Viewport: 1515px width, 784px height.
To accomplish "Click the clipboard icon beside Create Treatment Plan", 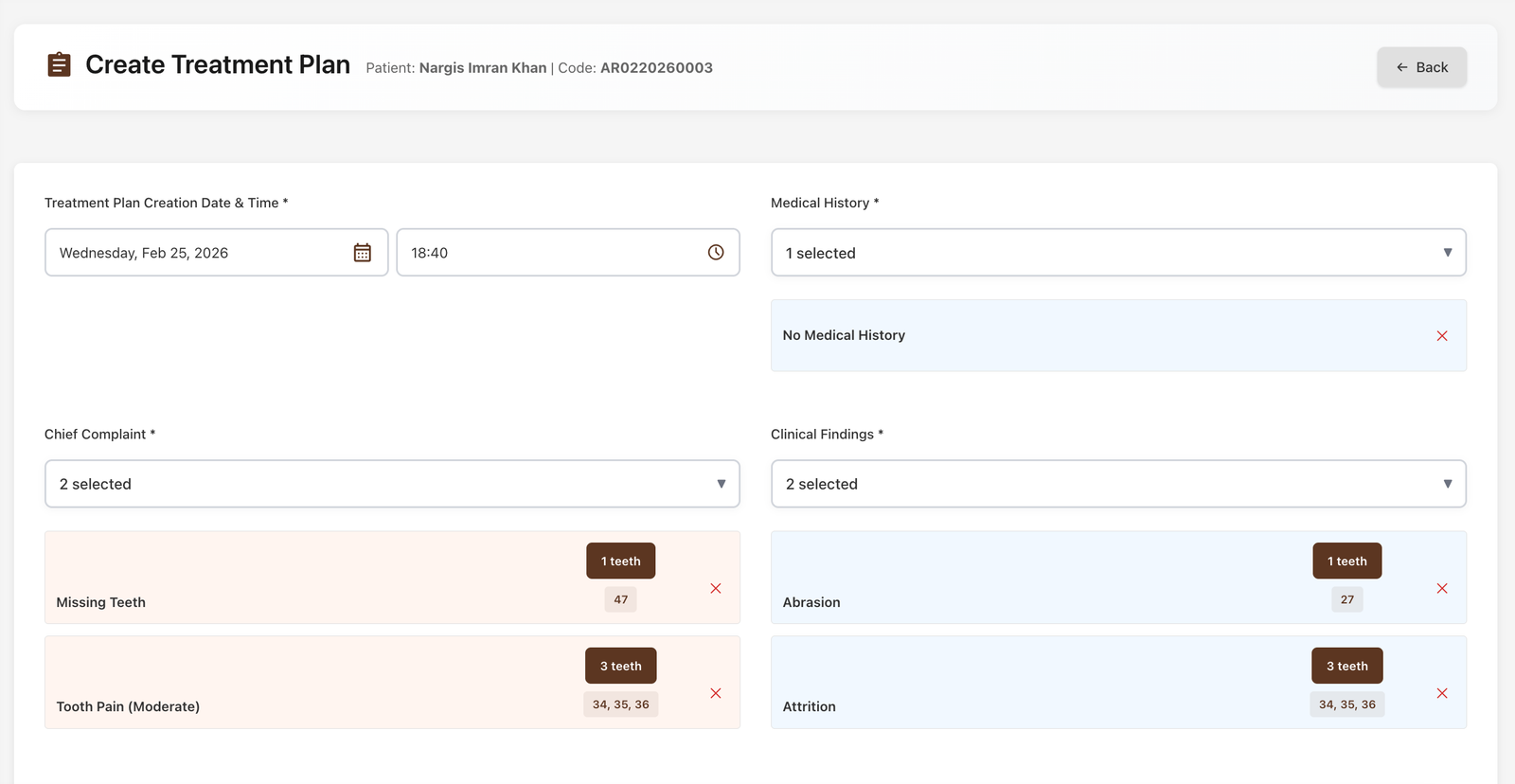I will pos(59,64).
